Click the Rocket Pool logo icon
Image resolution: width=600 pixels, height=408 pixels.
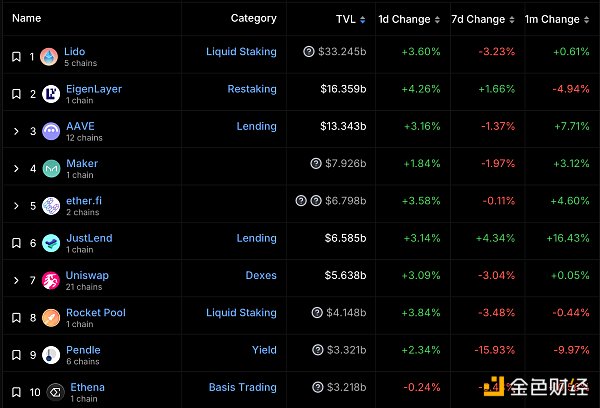(x=50, y=318)
